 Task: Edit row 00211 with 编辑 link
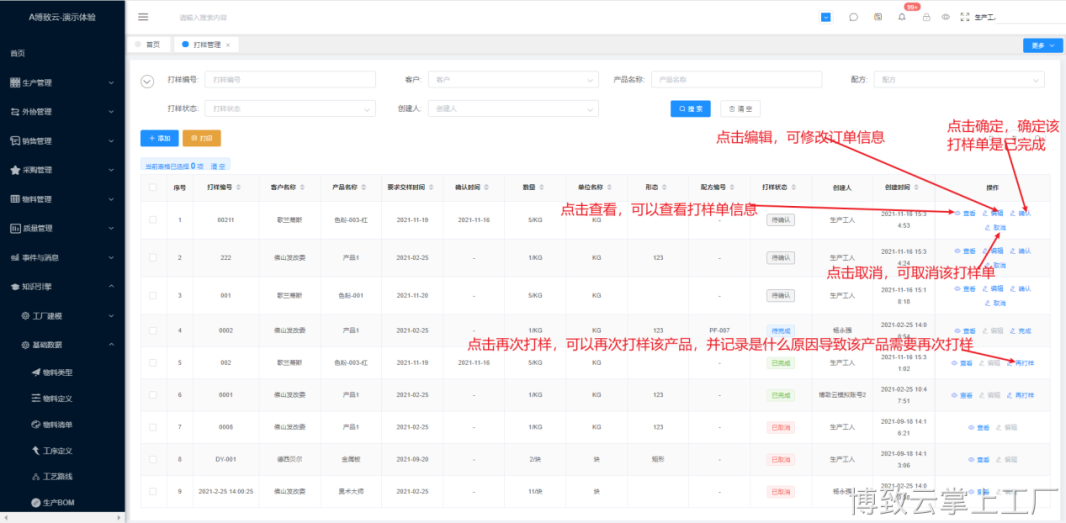993,213
